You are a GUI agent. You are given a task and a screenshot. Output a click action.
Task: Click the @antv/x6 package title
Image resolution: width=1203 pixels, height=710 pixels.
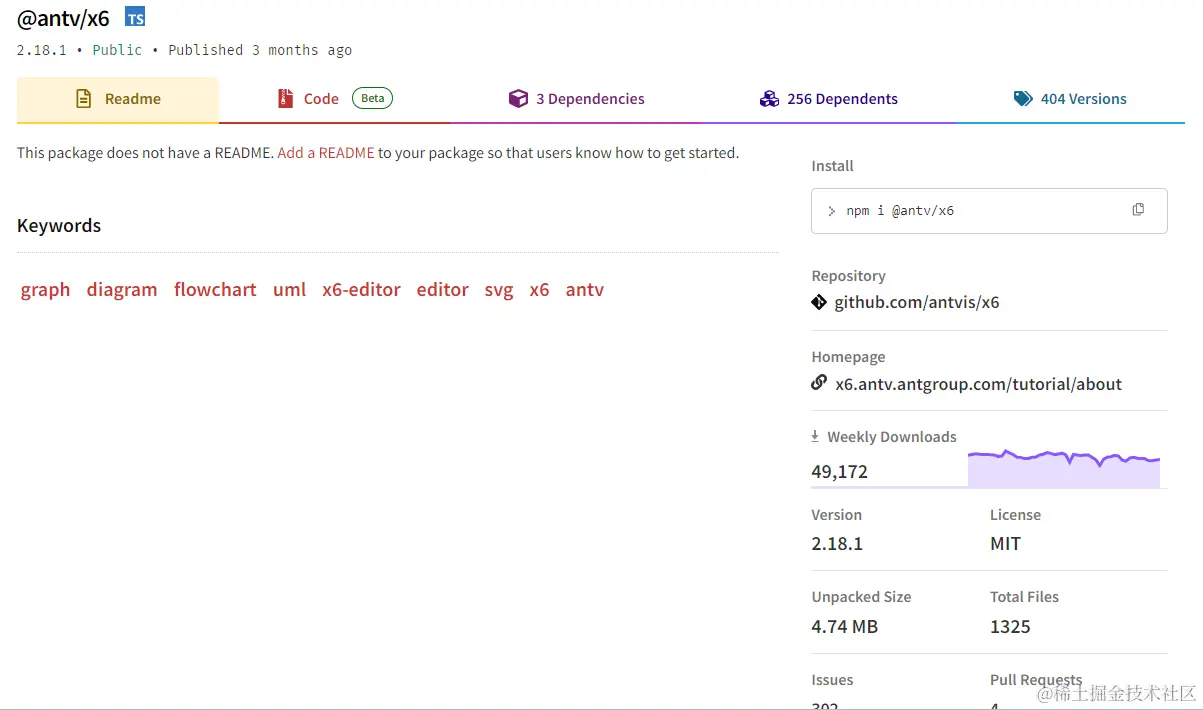63,18
